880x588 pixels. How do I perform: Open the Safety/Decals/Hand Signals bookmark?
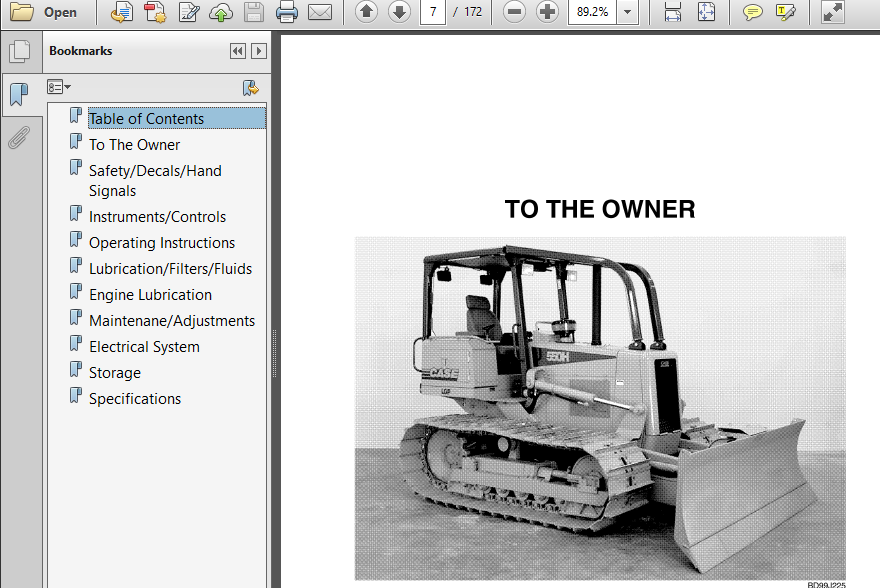point(155,181)
